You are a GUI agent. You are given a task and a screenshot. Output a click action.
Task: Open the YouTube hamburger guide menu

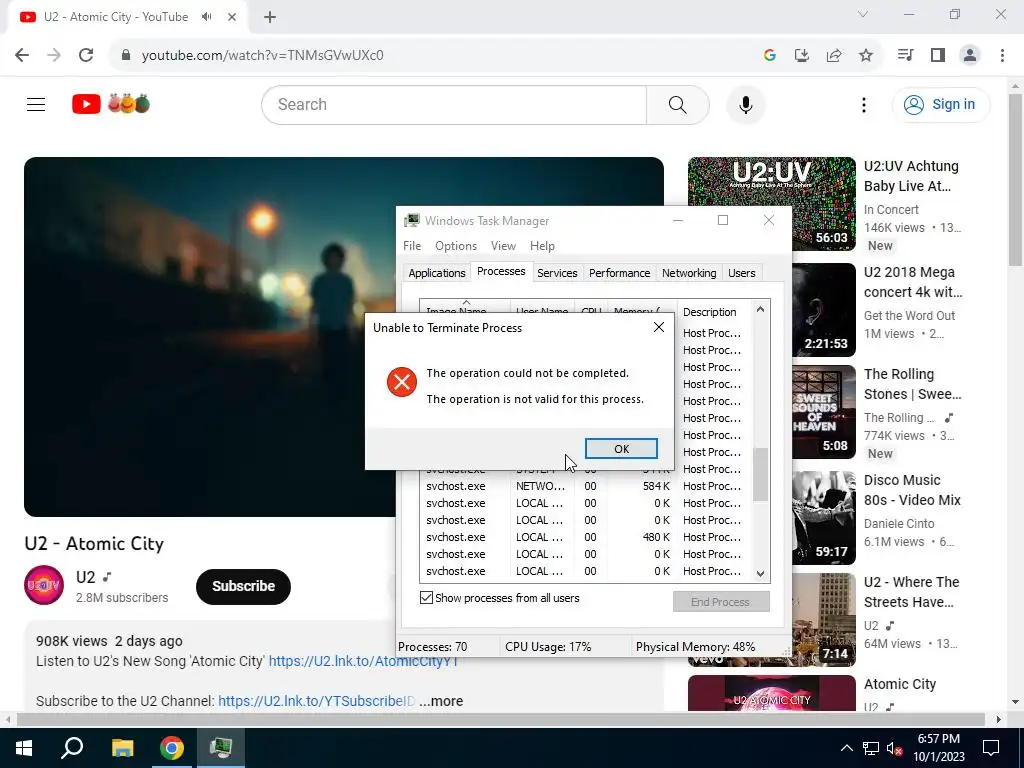pyautogui.click(x=36, y=104)
